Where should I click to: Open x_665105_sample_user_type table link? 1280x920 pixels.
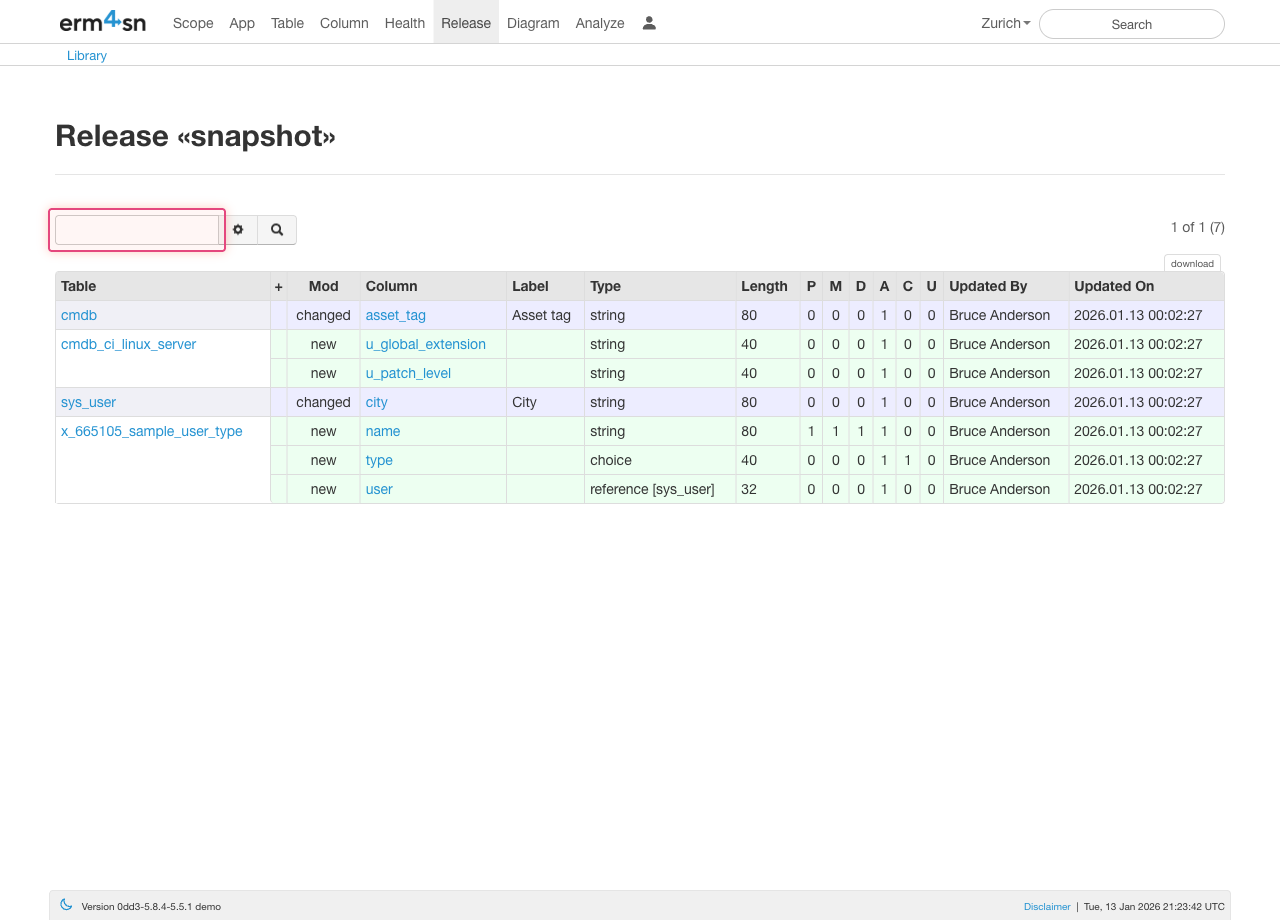coord(151,431)
